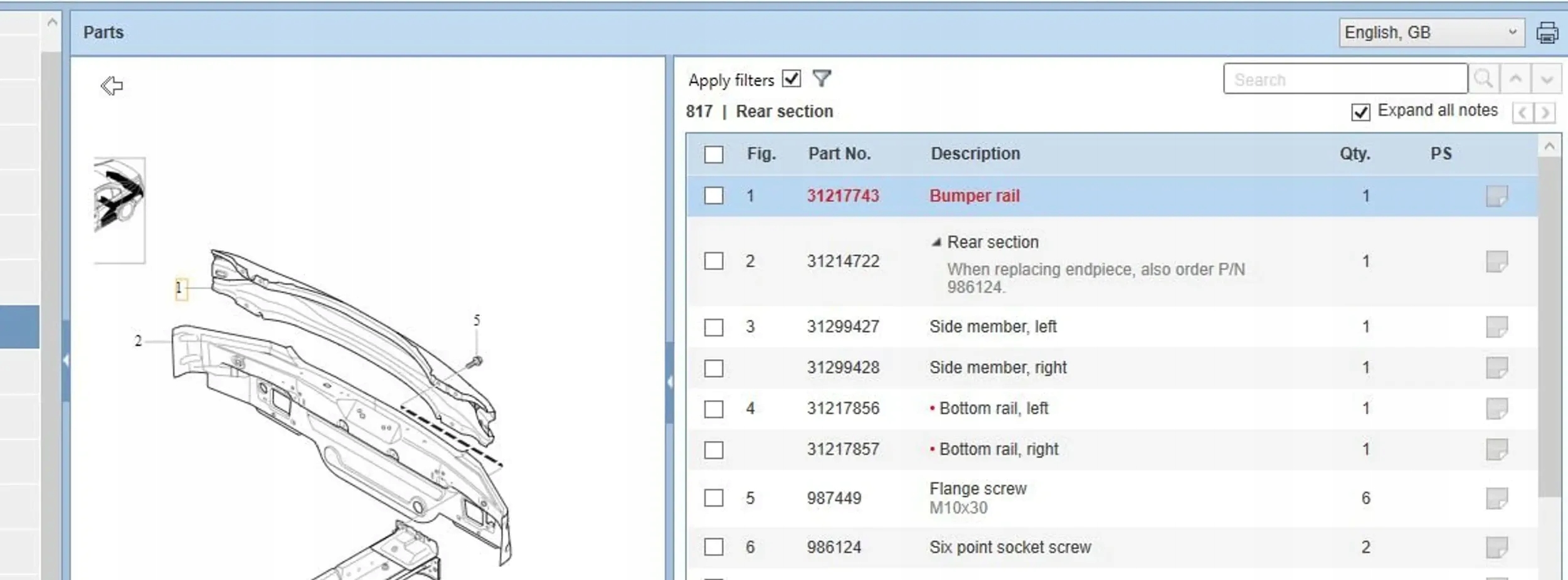Viewport: 1568px width, 580px height.
Task: Click the back arrow in diagram panel
Action: (x=112, y=85)
